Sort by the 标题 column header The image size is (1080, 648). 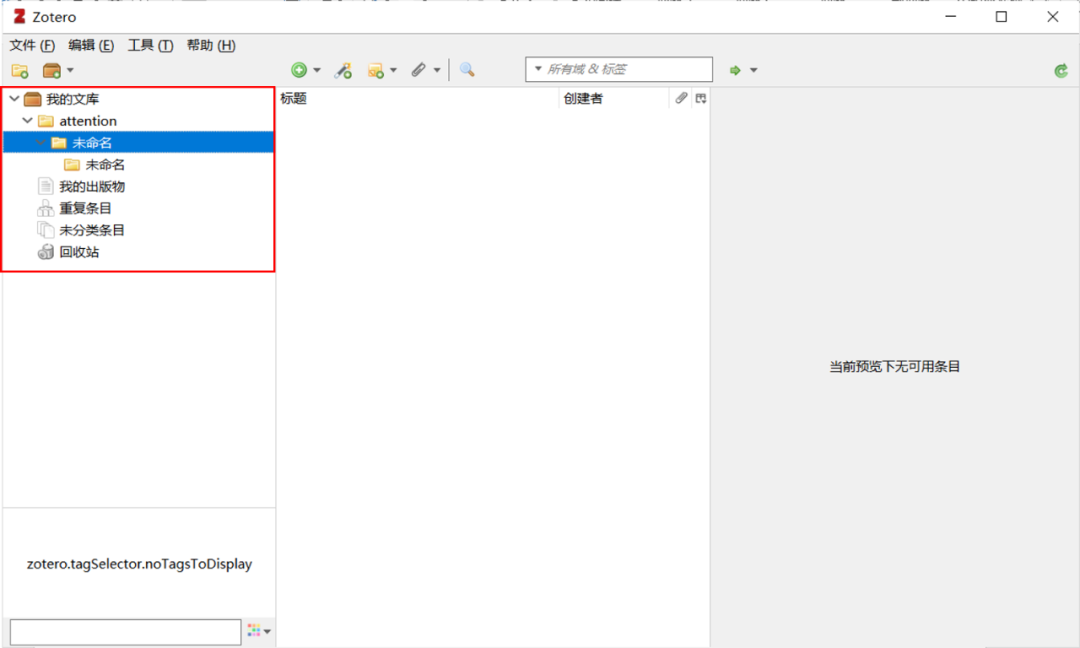click(x=417, y=98)
